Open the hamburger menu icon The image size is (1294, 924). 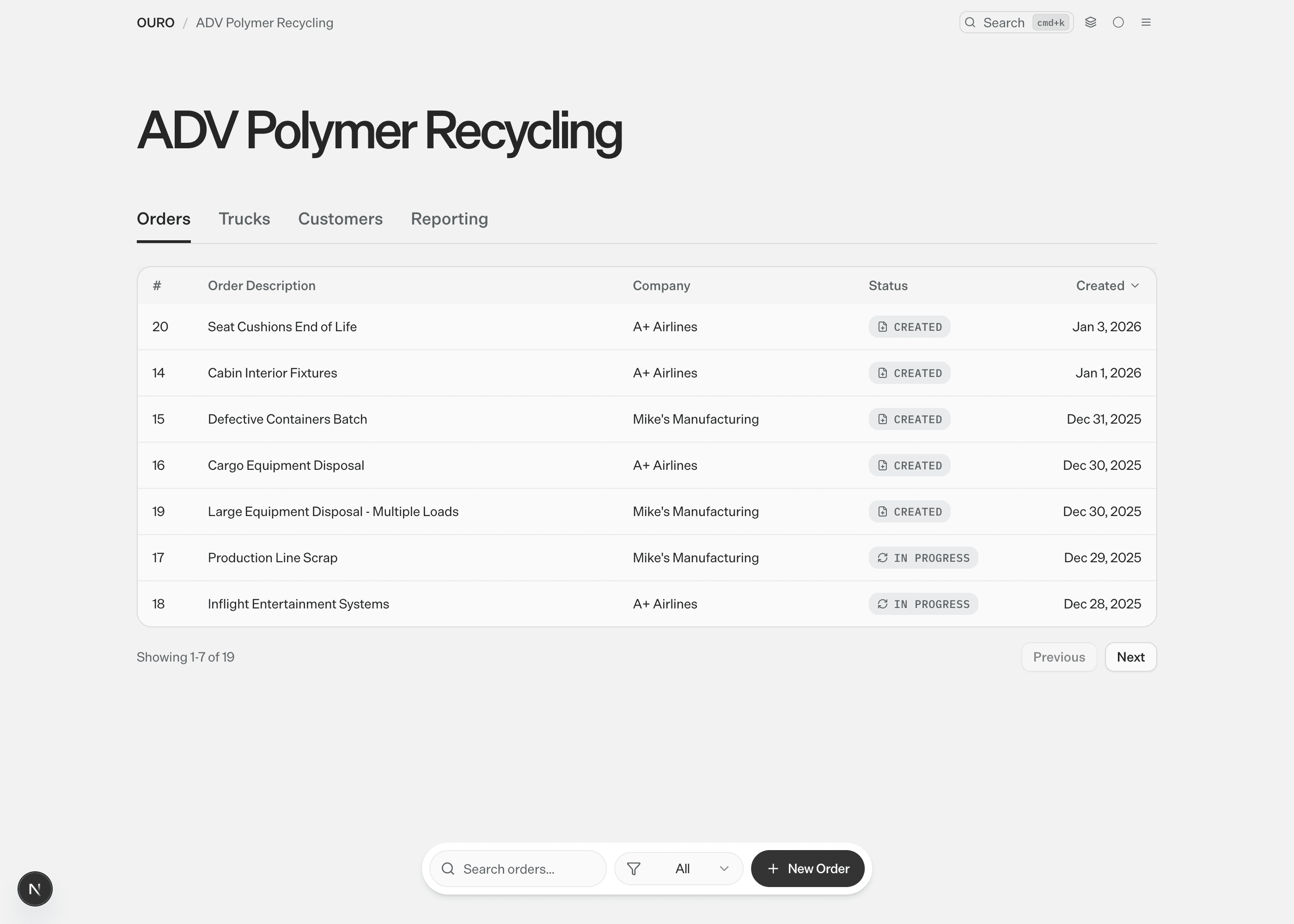pos(1146,22)
